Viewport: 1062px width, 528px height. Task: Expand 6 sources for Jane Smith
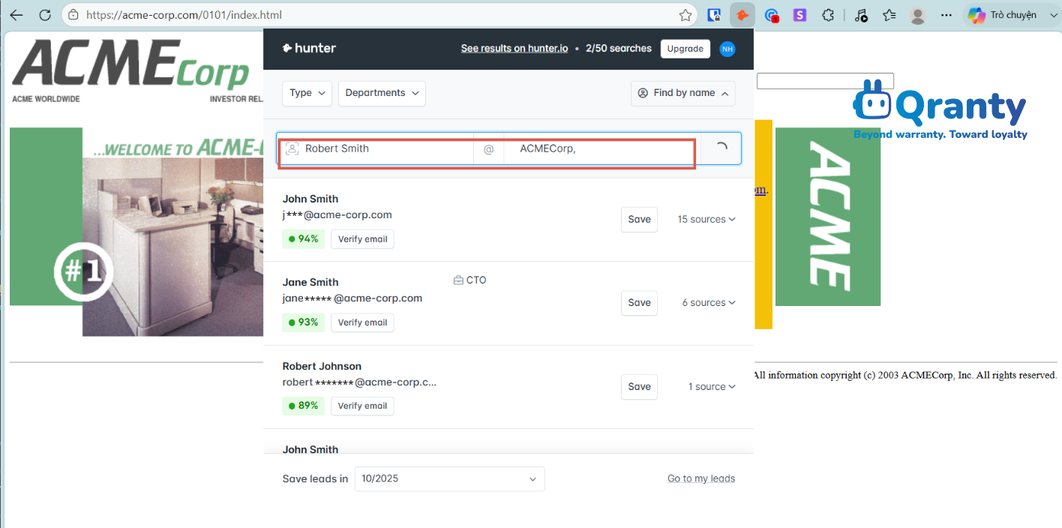(708, 303)
